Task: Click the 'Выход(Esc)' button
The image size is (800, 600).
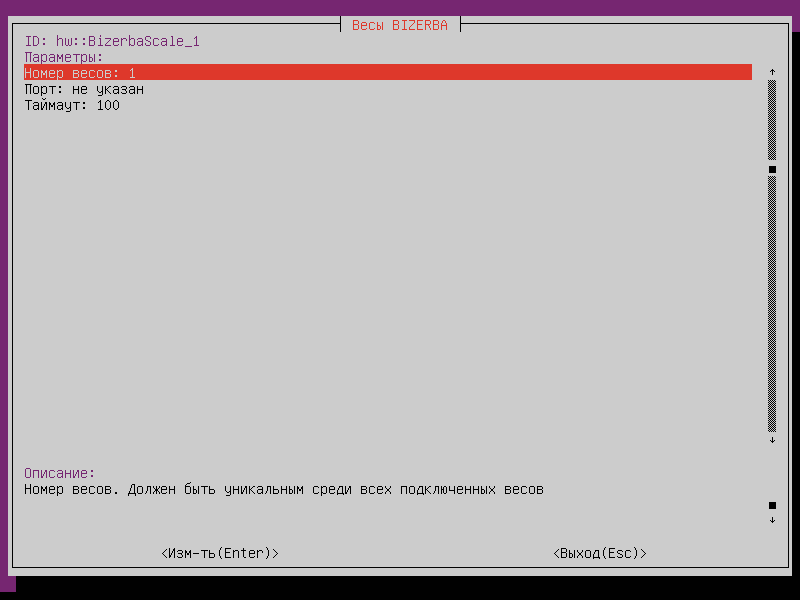Action: (x=600, y=553)
